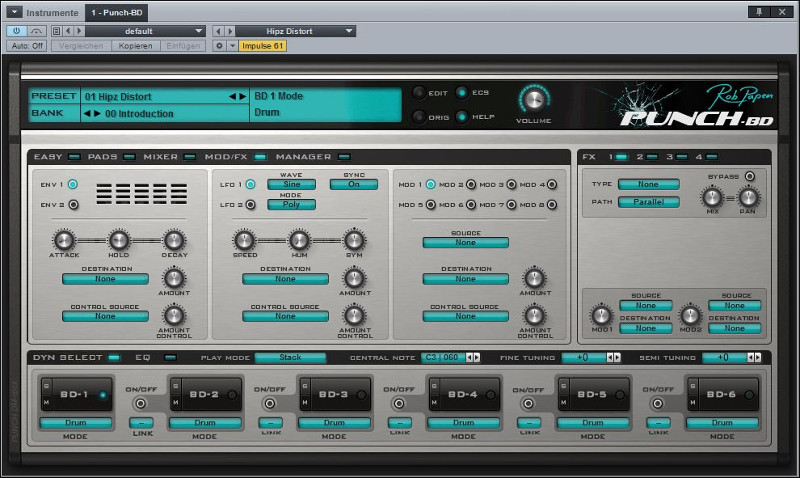Select MOD 8 slot
800x478 pixels.
[x=552, y=205]
